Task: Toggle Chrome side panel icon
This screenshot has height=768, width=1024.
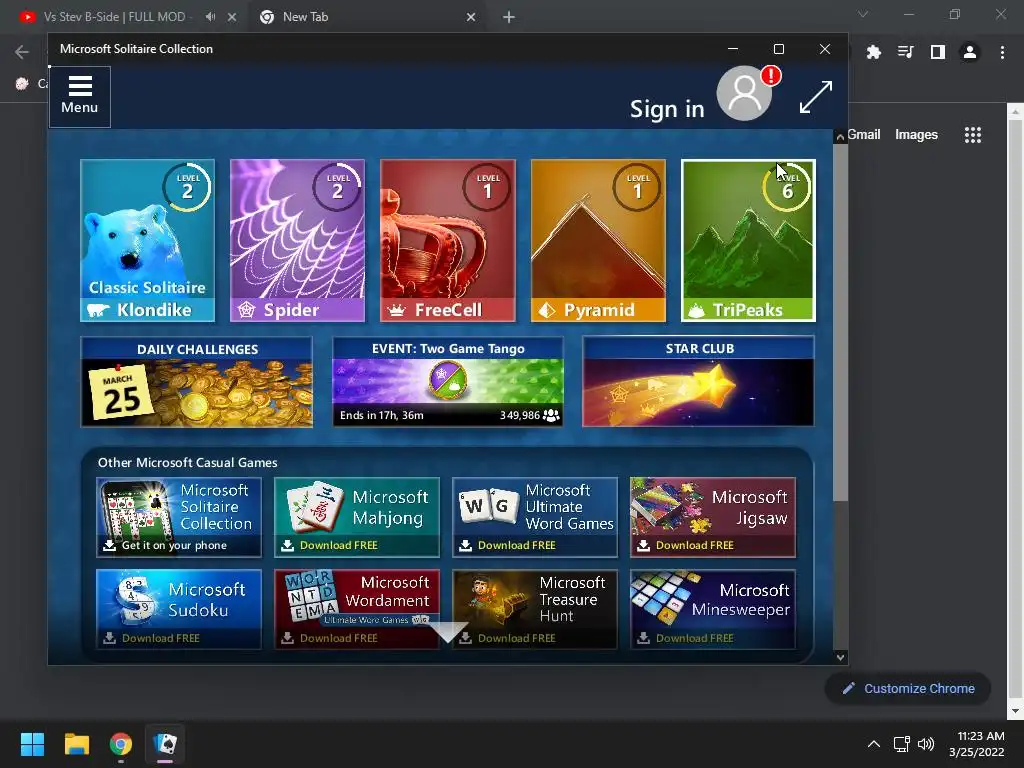Action: click(938, 52)
